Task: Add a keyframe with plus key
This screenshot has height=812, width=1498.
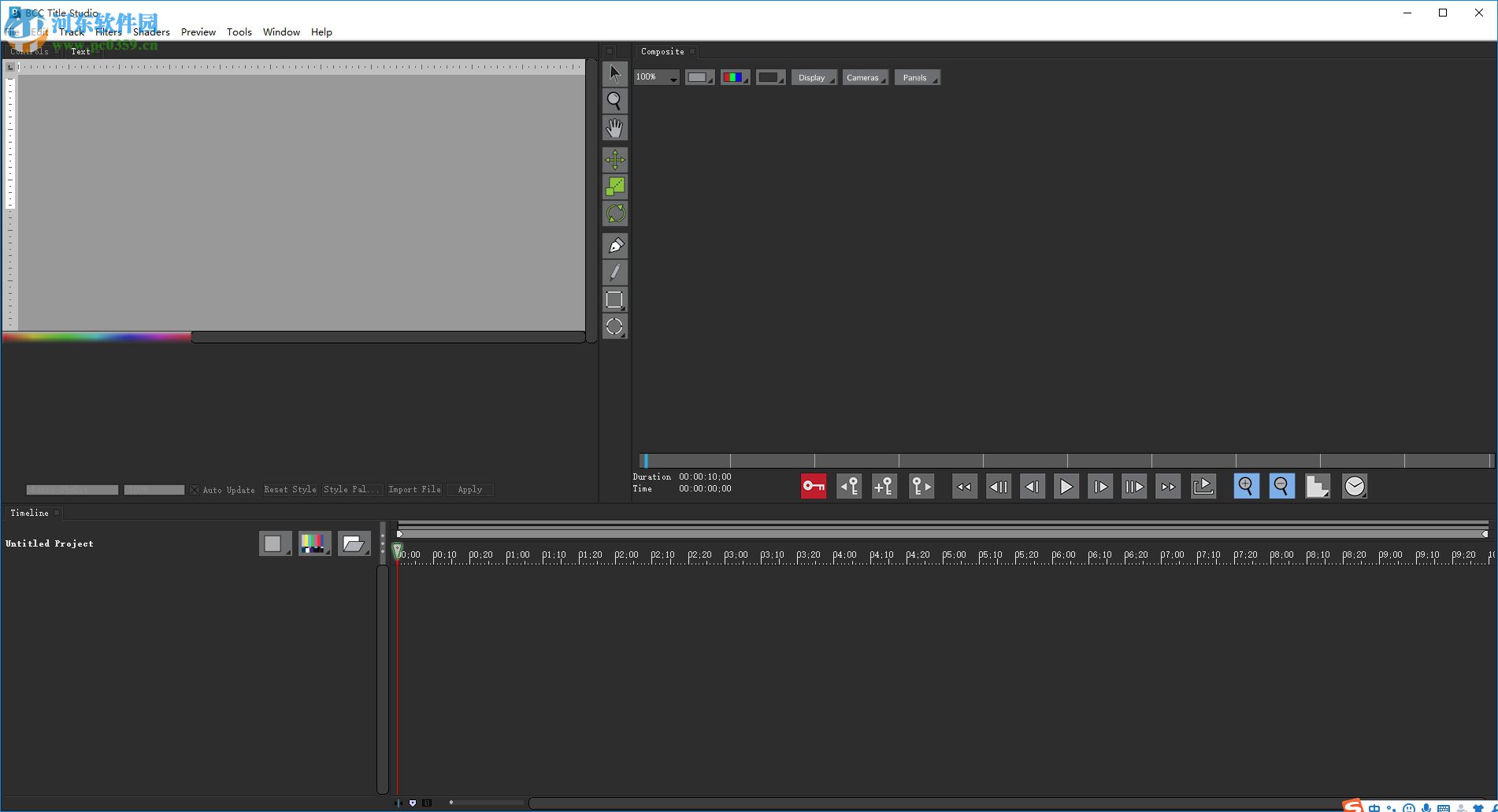Action: (884, 486)
